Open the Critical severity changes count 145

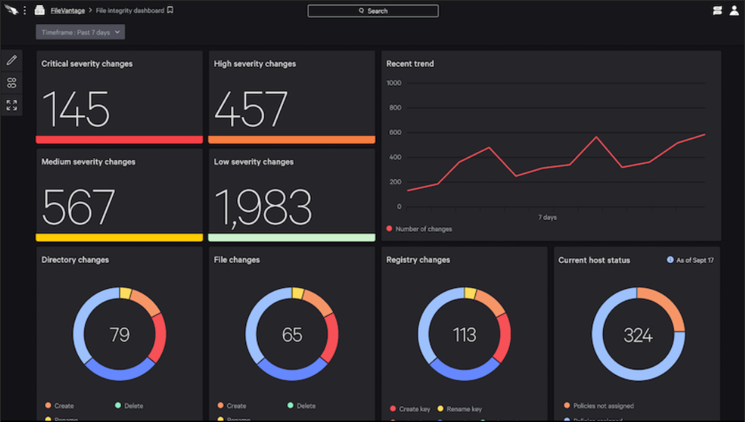(76, 107)
